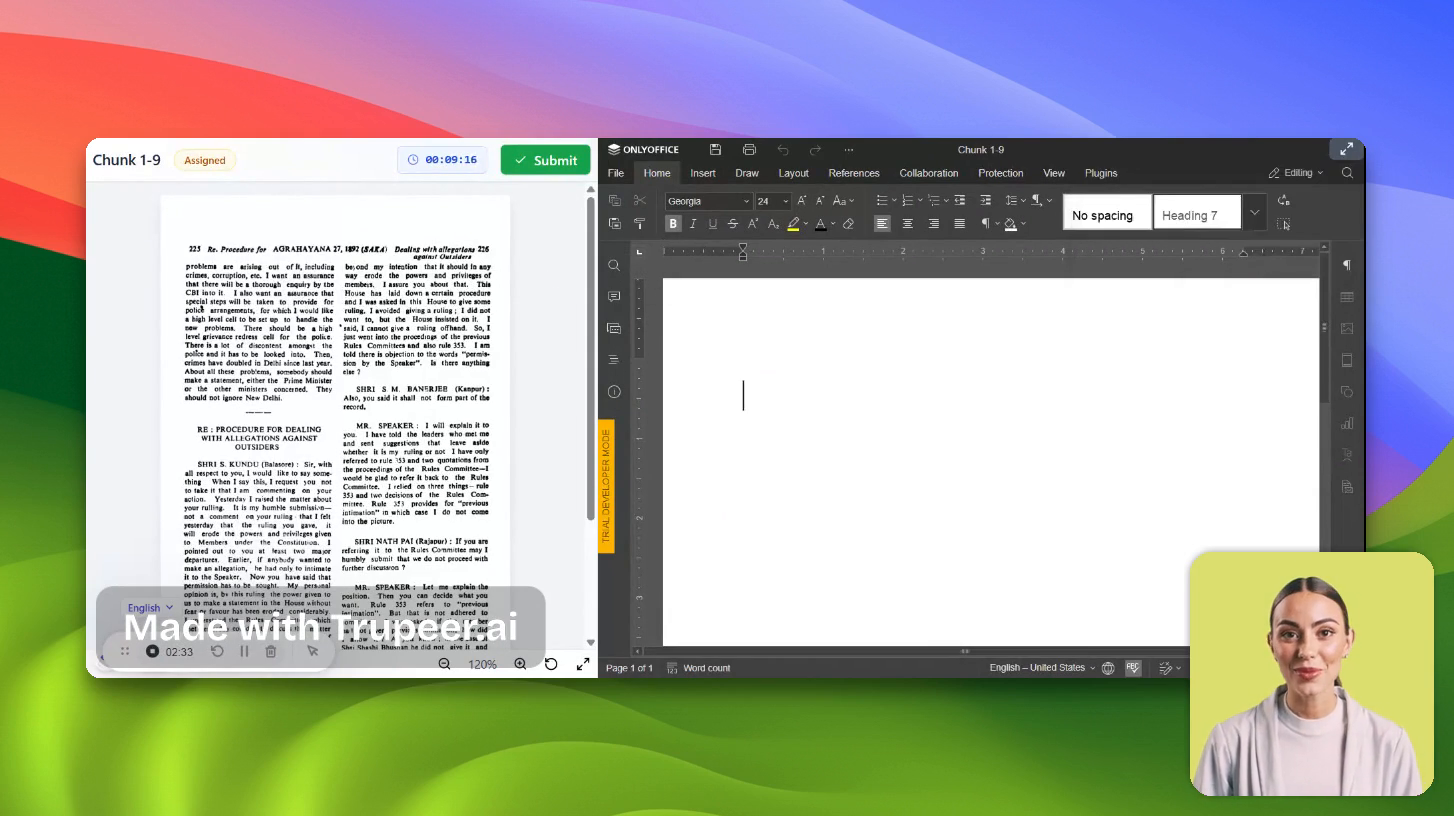Open Find from left sidebar

tap(614, 265)
